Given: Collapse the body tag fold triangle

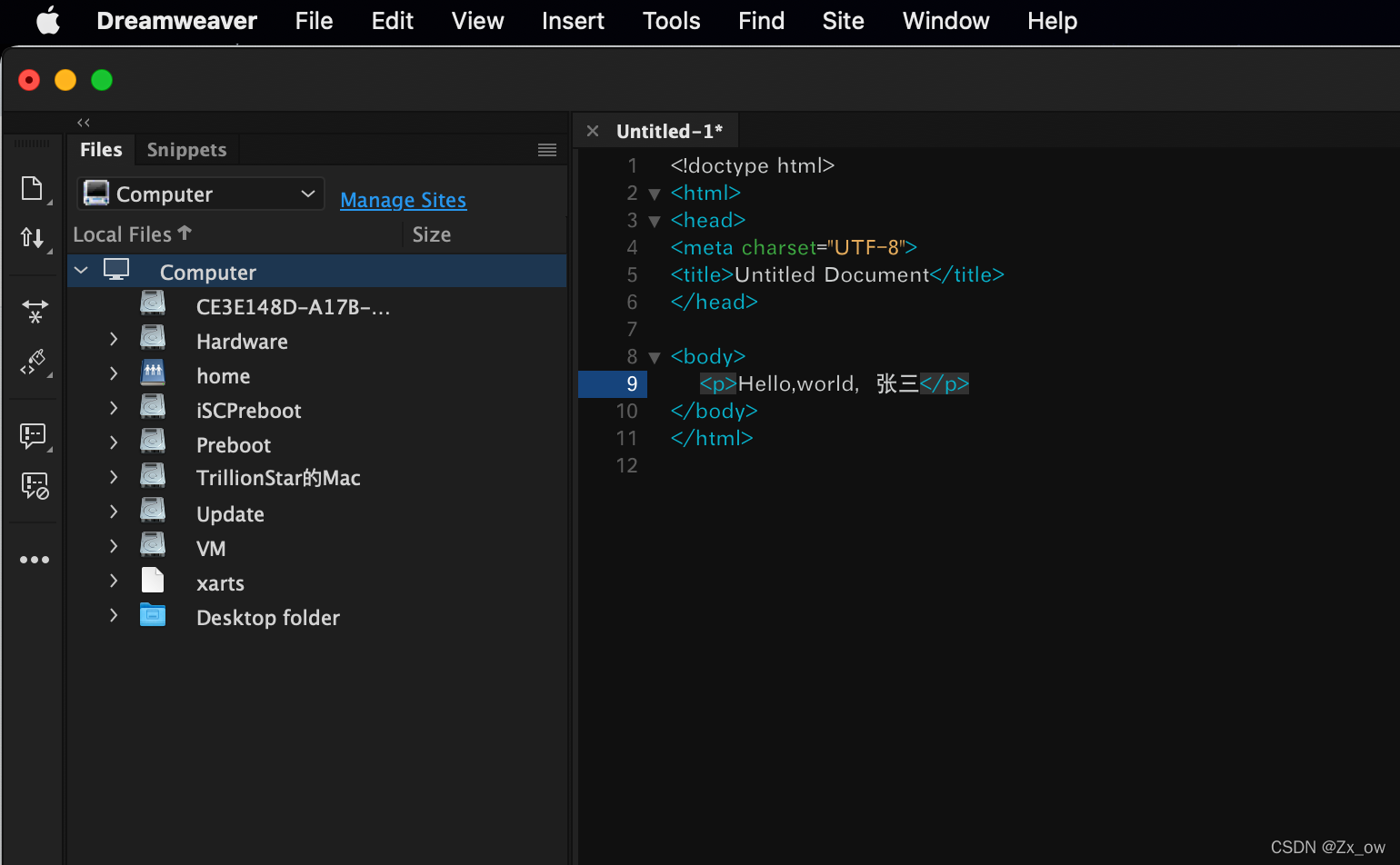Looking at the screenshot, I should (x=655, y=357).
